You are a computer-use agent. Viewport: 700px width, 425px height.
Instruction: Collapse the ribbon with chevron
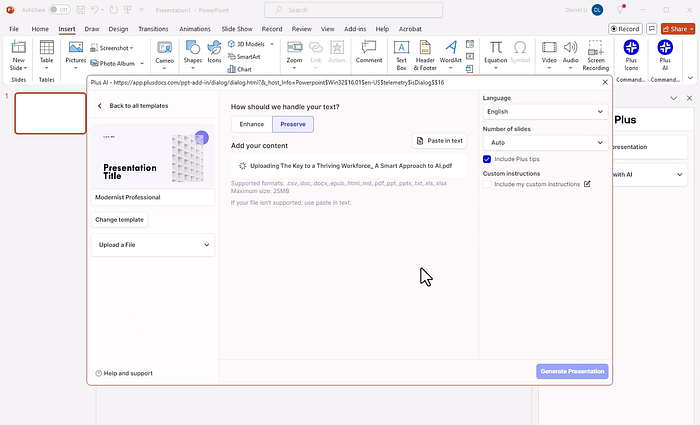pyautogui.click(x=690, y=78)
